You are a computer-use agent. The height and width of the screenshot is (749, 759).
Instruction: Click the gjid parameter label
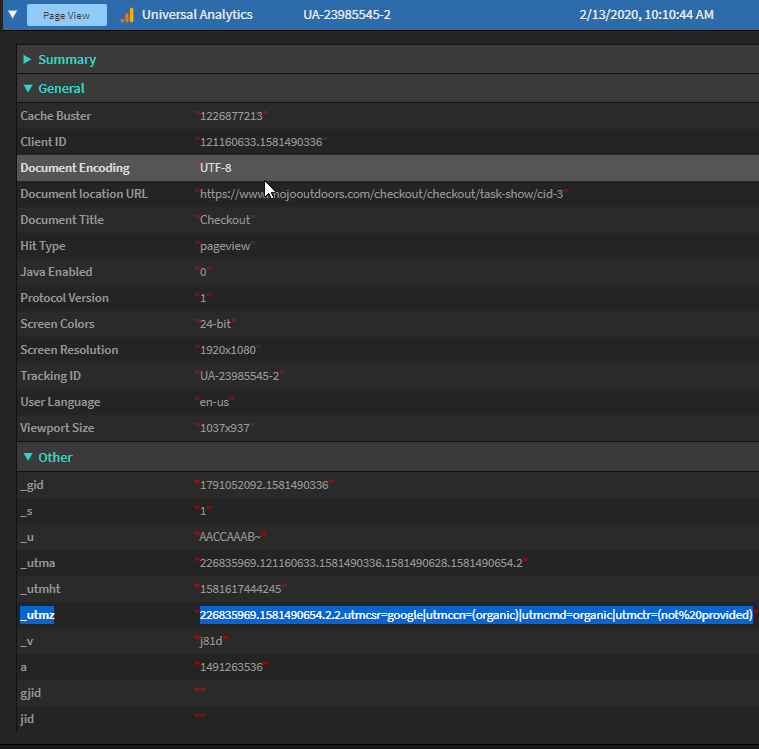coord(30,694)
